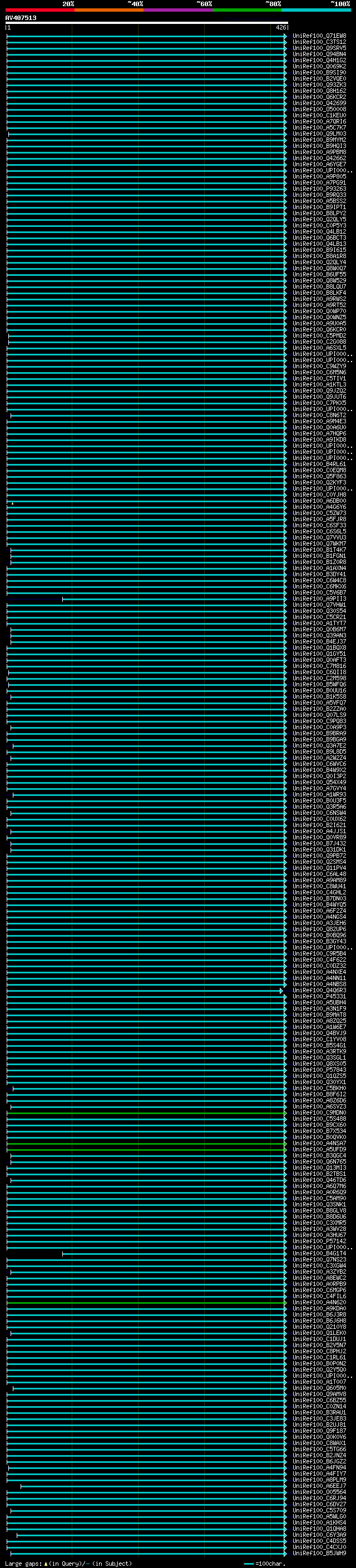Select the UniRef100_B9MAT8 hit
This screenshot has width=356, height=1568.
pyautogui.click(x=319, y=1015)
